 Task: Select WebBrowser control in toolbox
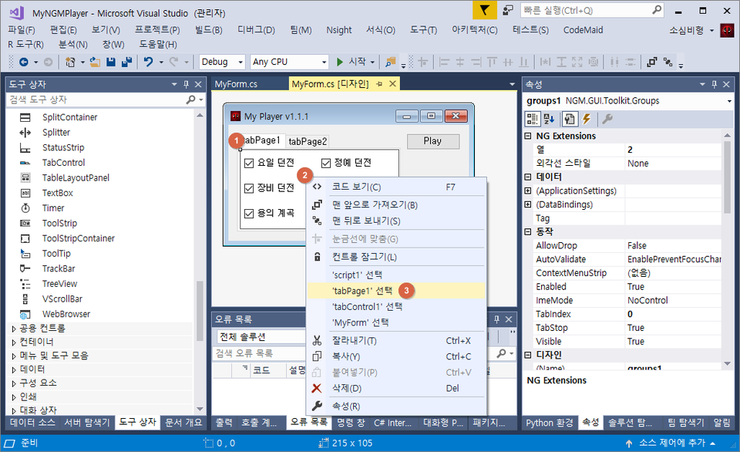click(x=66, y=314)
